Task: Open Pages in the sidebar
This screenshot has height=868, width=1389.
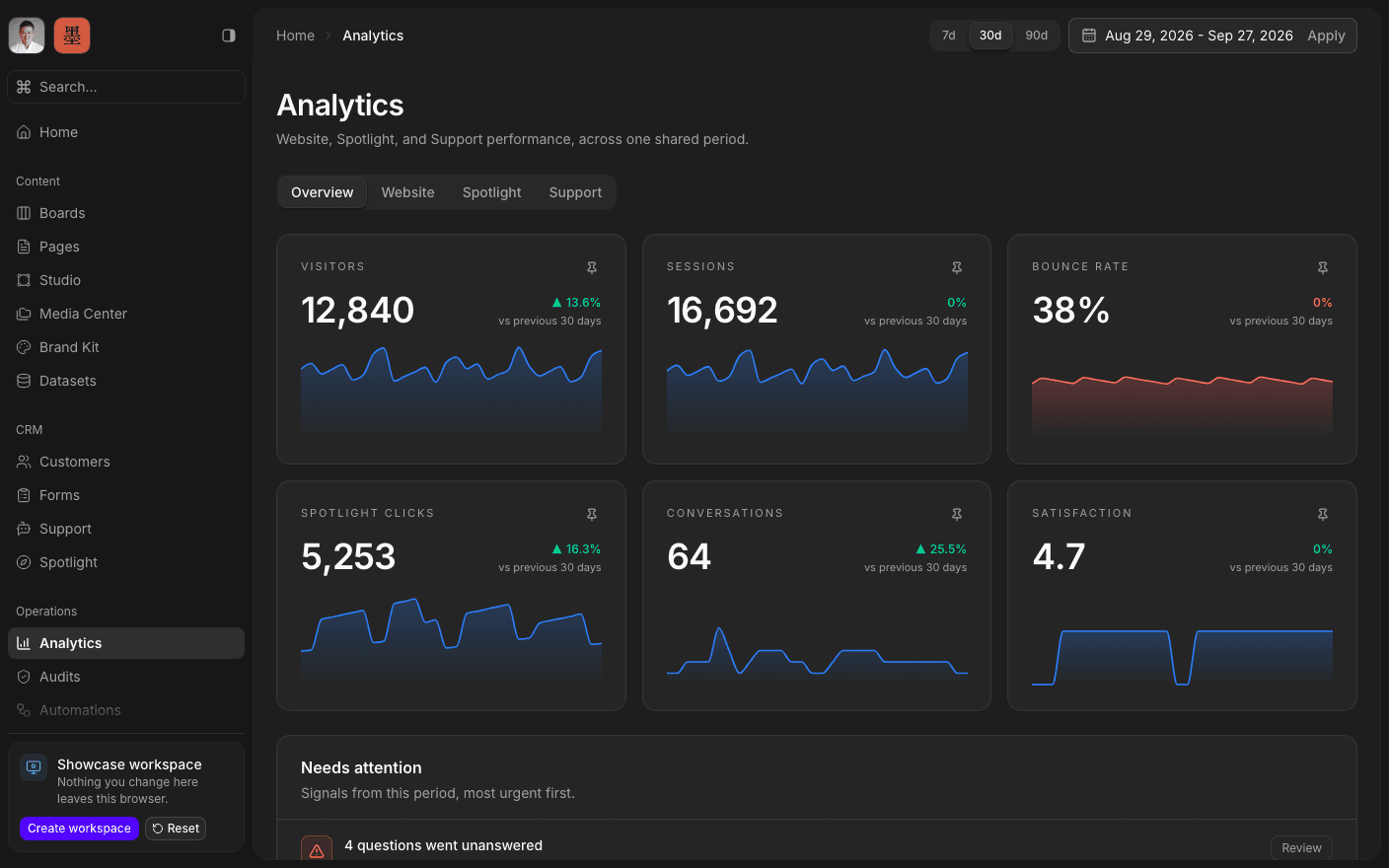Action: [126, 247]
